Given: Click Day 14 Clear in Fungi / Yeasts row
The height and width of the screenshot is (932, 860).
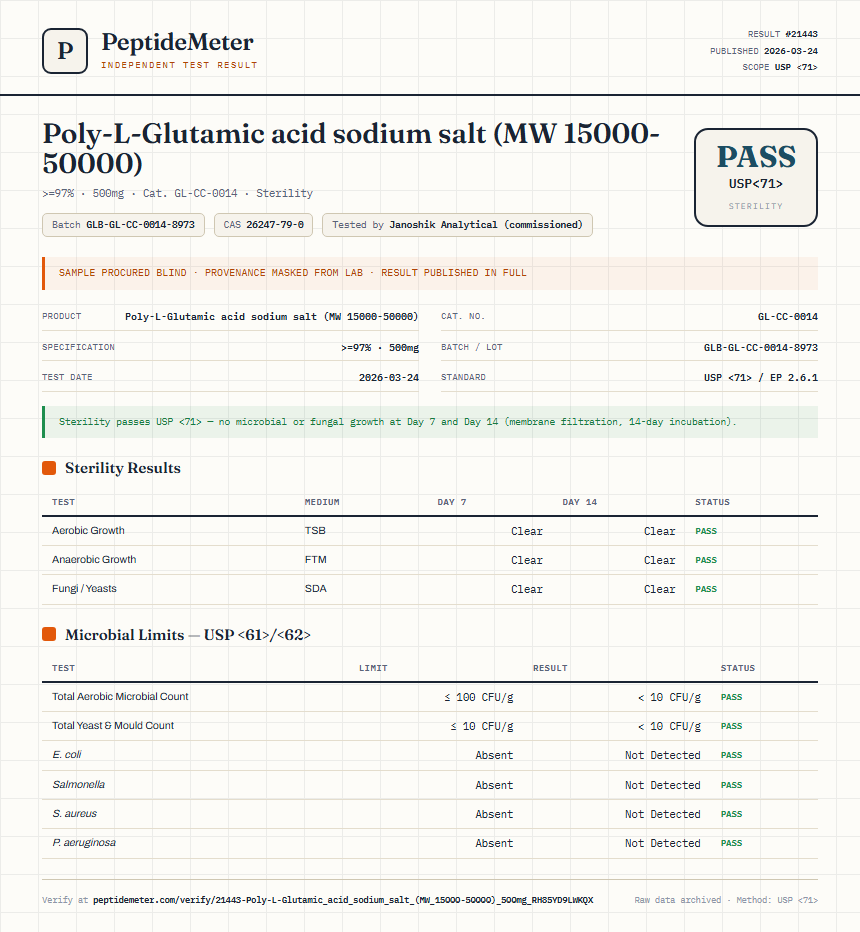Looking at the screenshot, I should 659,590.
